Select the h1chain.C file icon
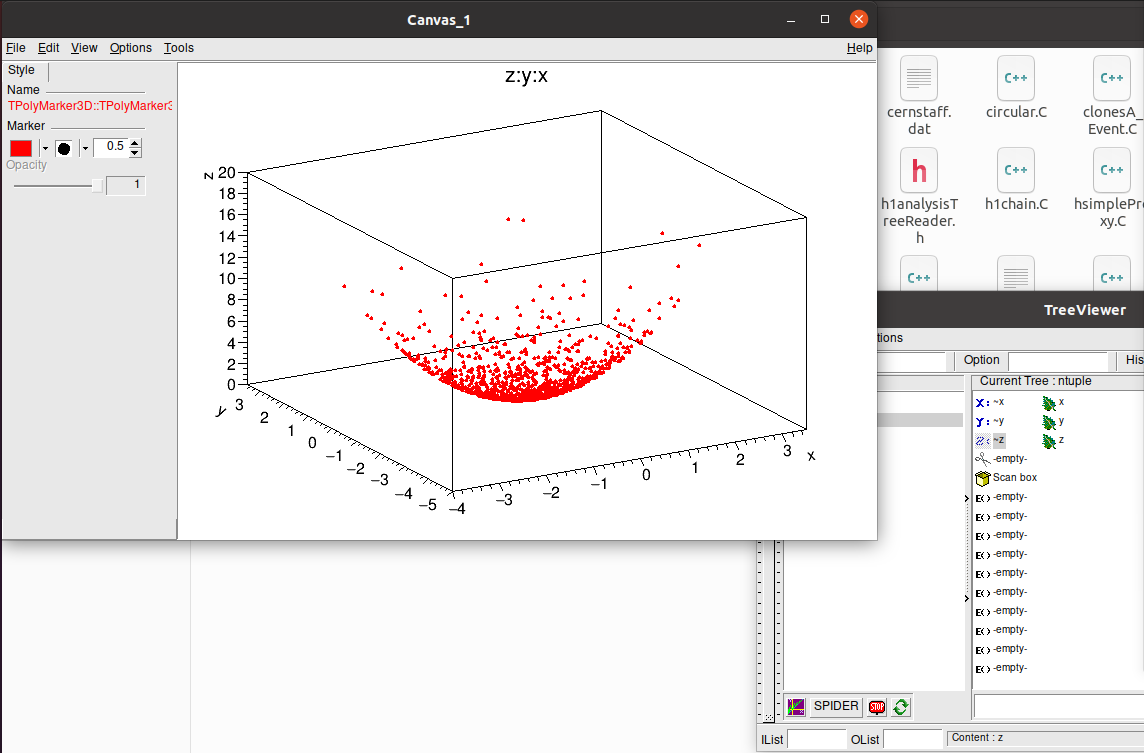The height and width of the screenshot is (753, 1144). click(1016, 170)
